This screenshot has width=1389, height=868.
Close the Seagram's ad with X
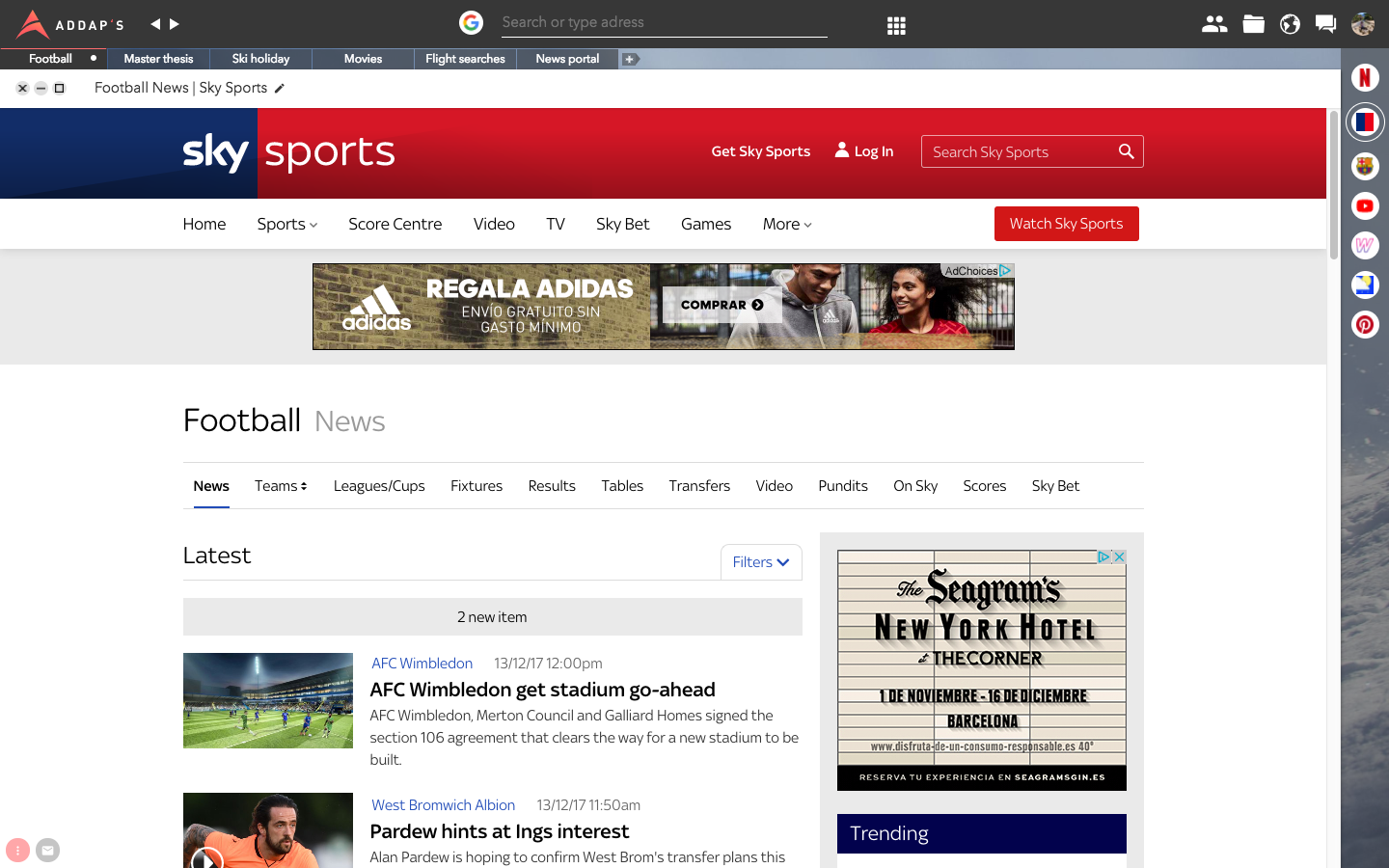click(1119, 557)
